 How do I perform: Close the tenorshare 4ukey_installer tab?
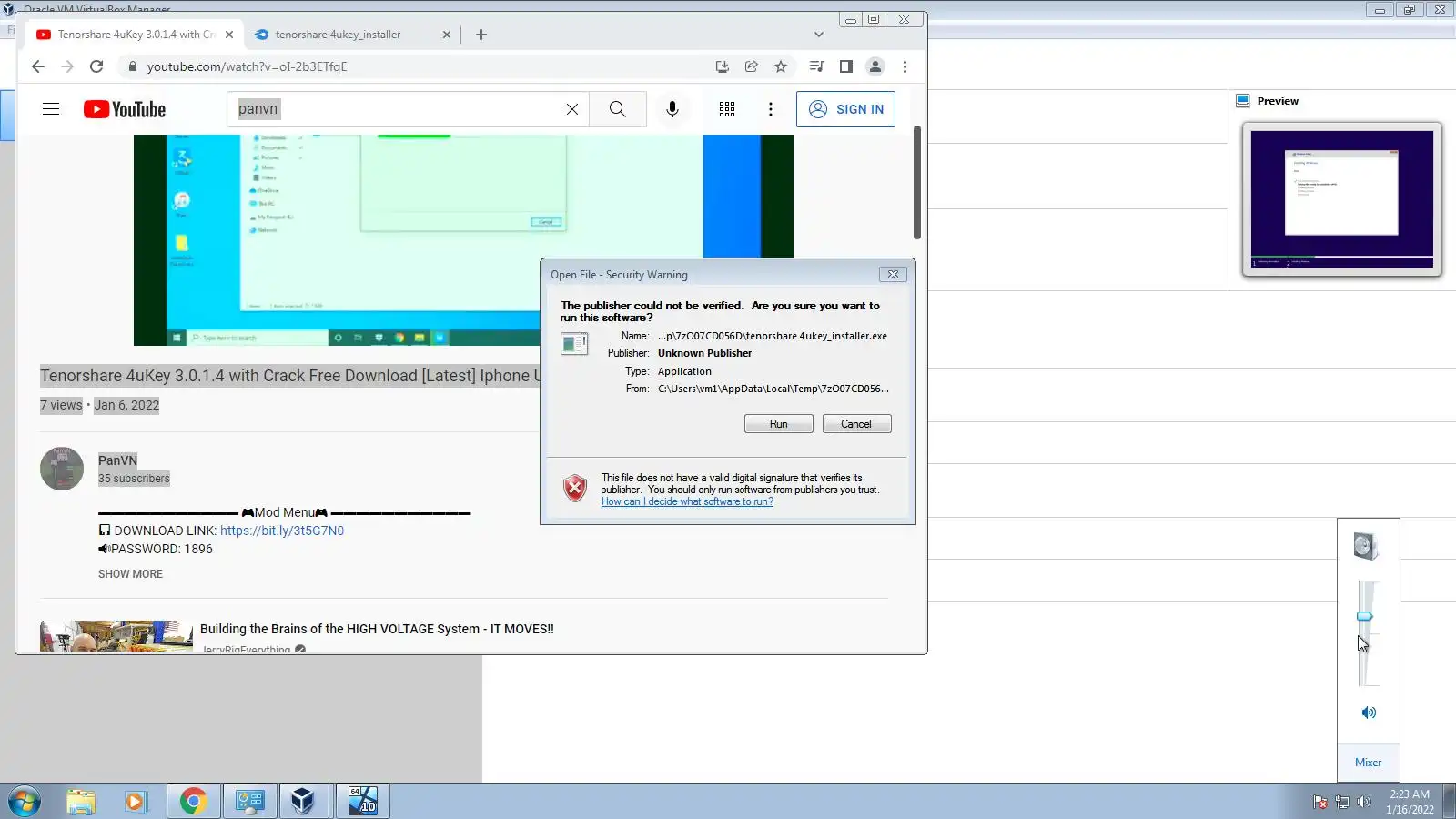tap(447, 35)
